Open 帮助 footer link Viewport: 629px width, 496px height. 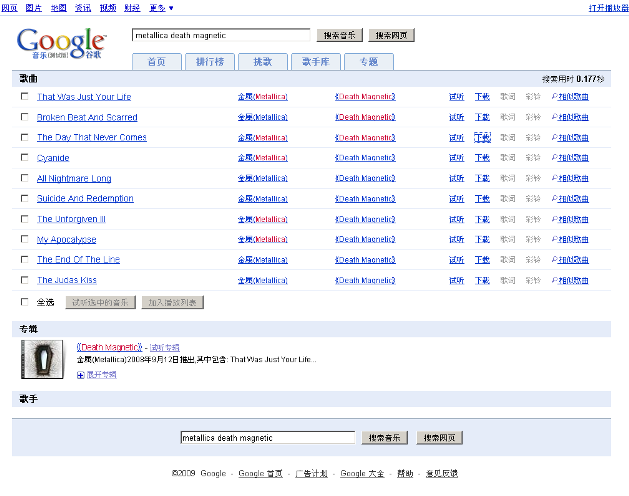(405, 474)
